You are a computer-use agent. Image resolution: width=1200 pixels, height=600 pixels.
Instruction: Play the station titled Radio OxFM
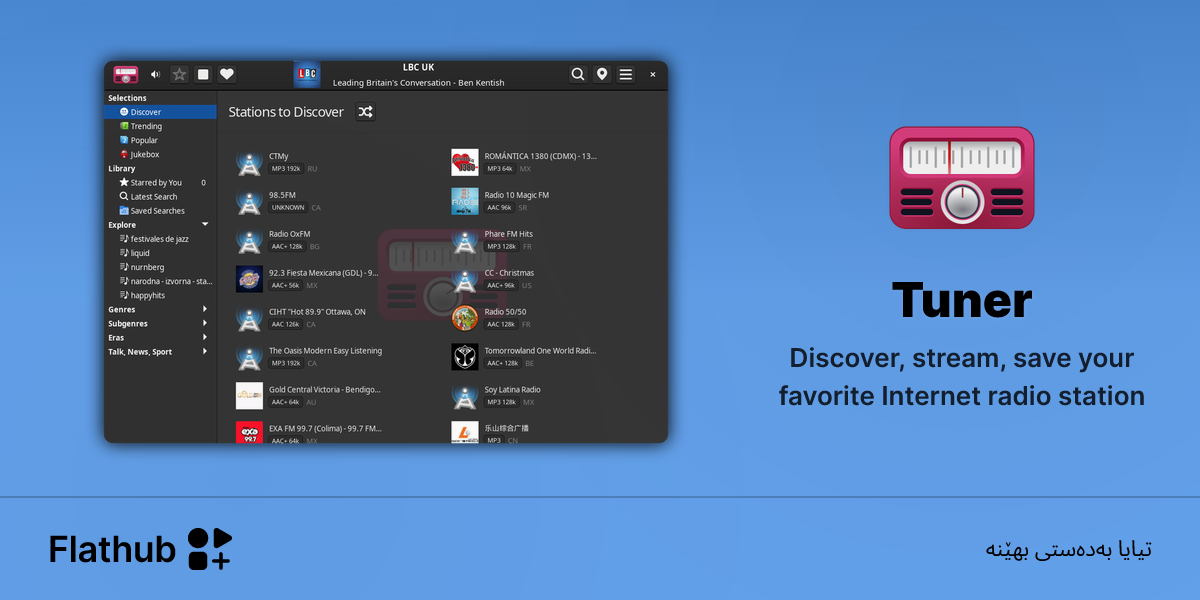coord(290,234)
